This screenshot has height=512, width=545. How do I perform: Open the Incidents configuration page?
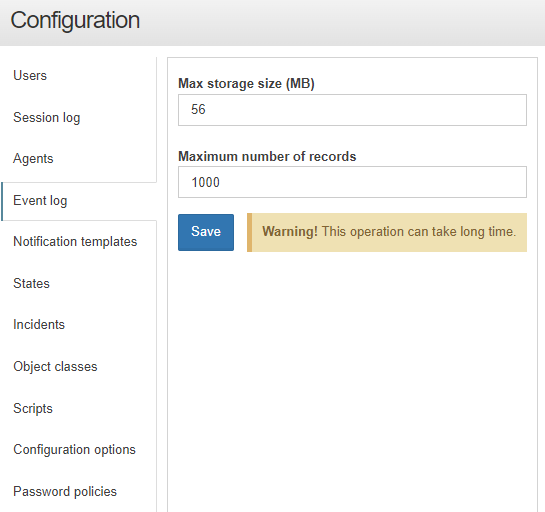[x=39, y=325]
